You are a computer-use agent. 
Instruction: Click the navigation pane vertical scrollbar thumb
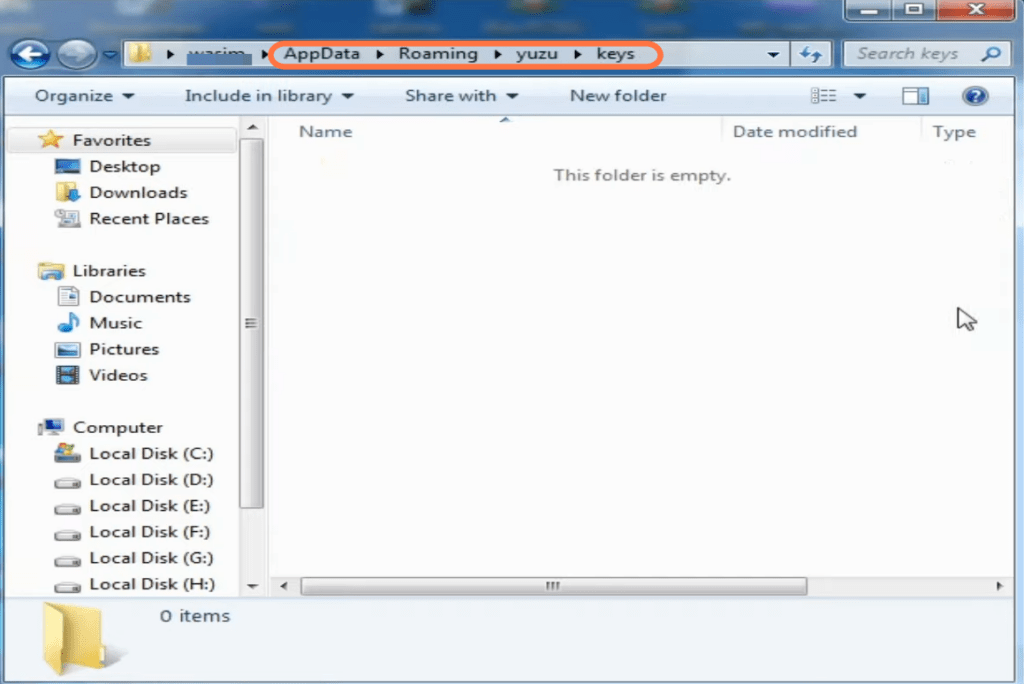click(251, 323)
